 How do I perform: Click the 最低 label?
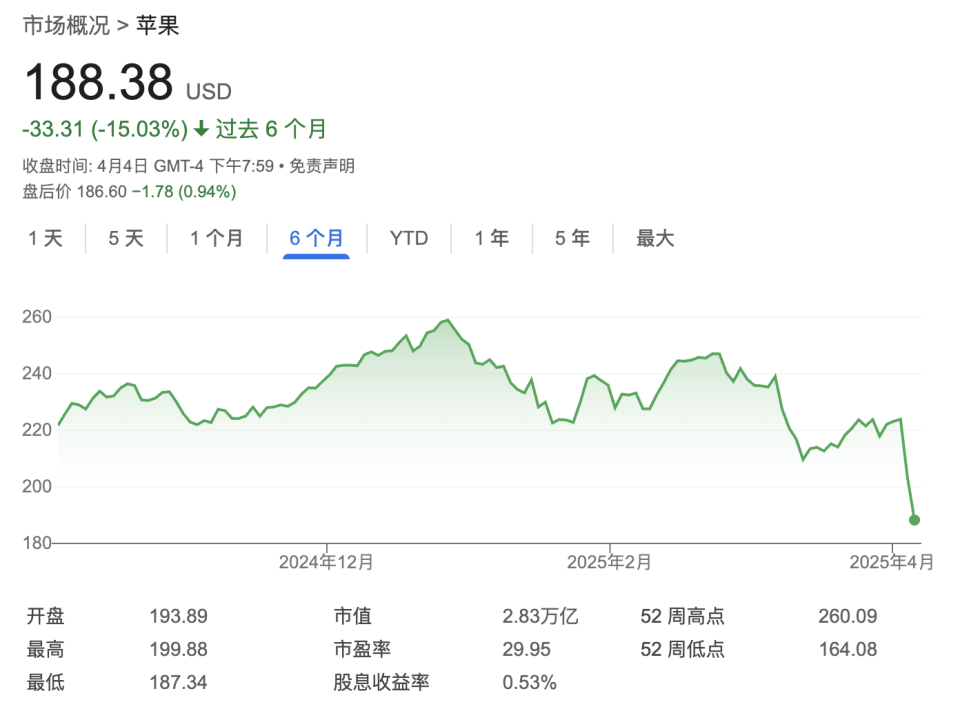(x=45, y=682)
